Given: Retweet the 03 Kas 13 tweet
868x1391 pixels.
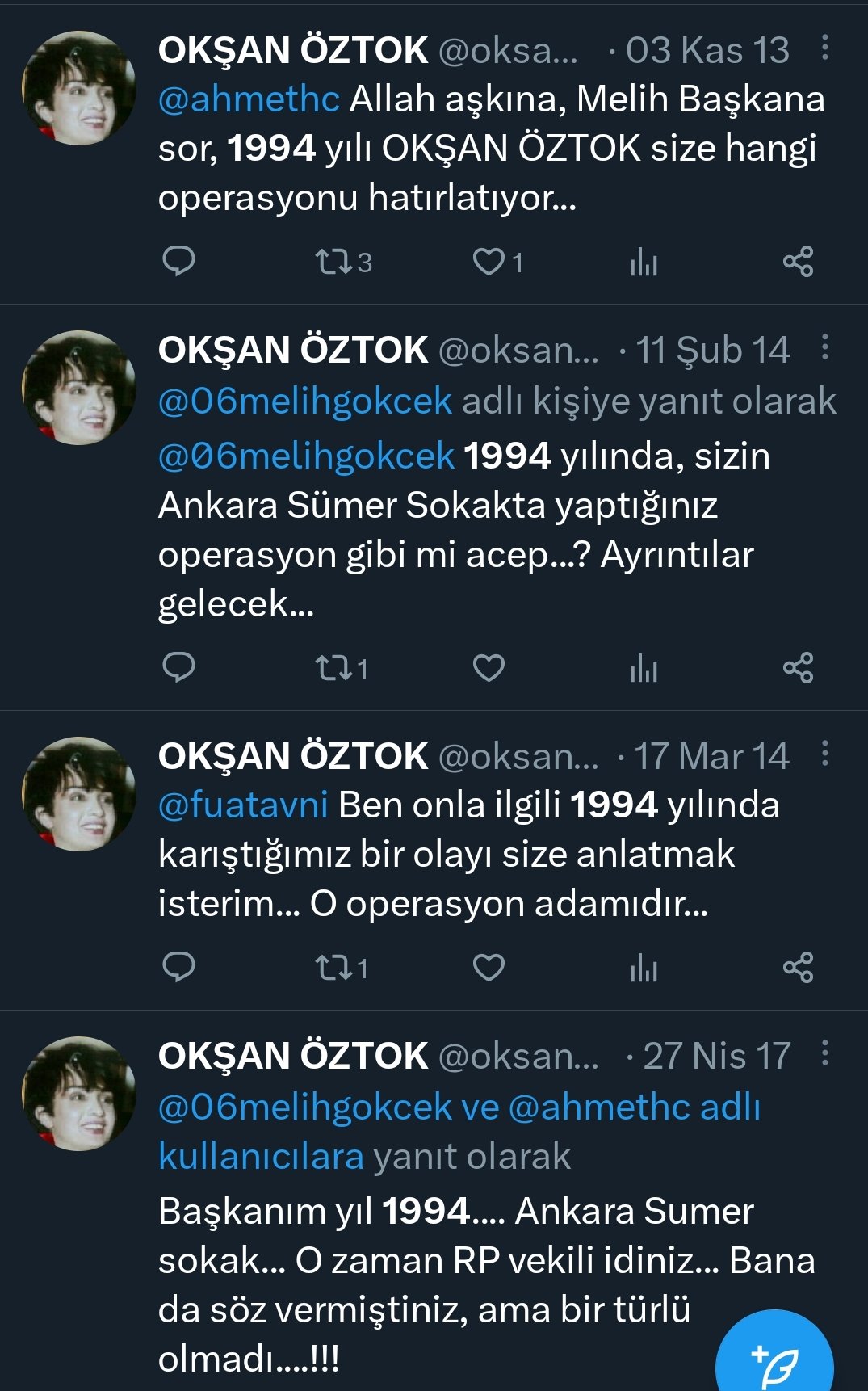Looking at the screenshot, I should coord(342,262).
